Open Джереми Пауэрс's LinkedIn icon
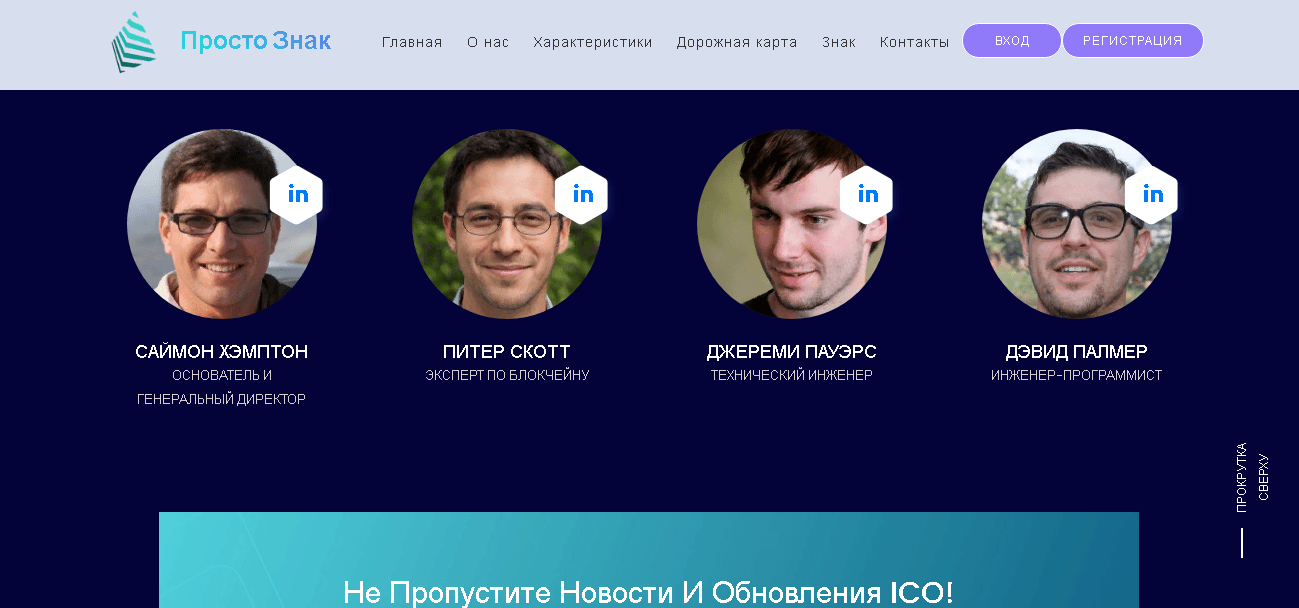Image resolution: width=1299 pixels, height=608 pixels. 866,194
